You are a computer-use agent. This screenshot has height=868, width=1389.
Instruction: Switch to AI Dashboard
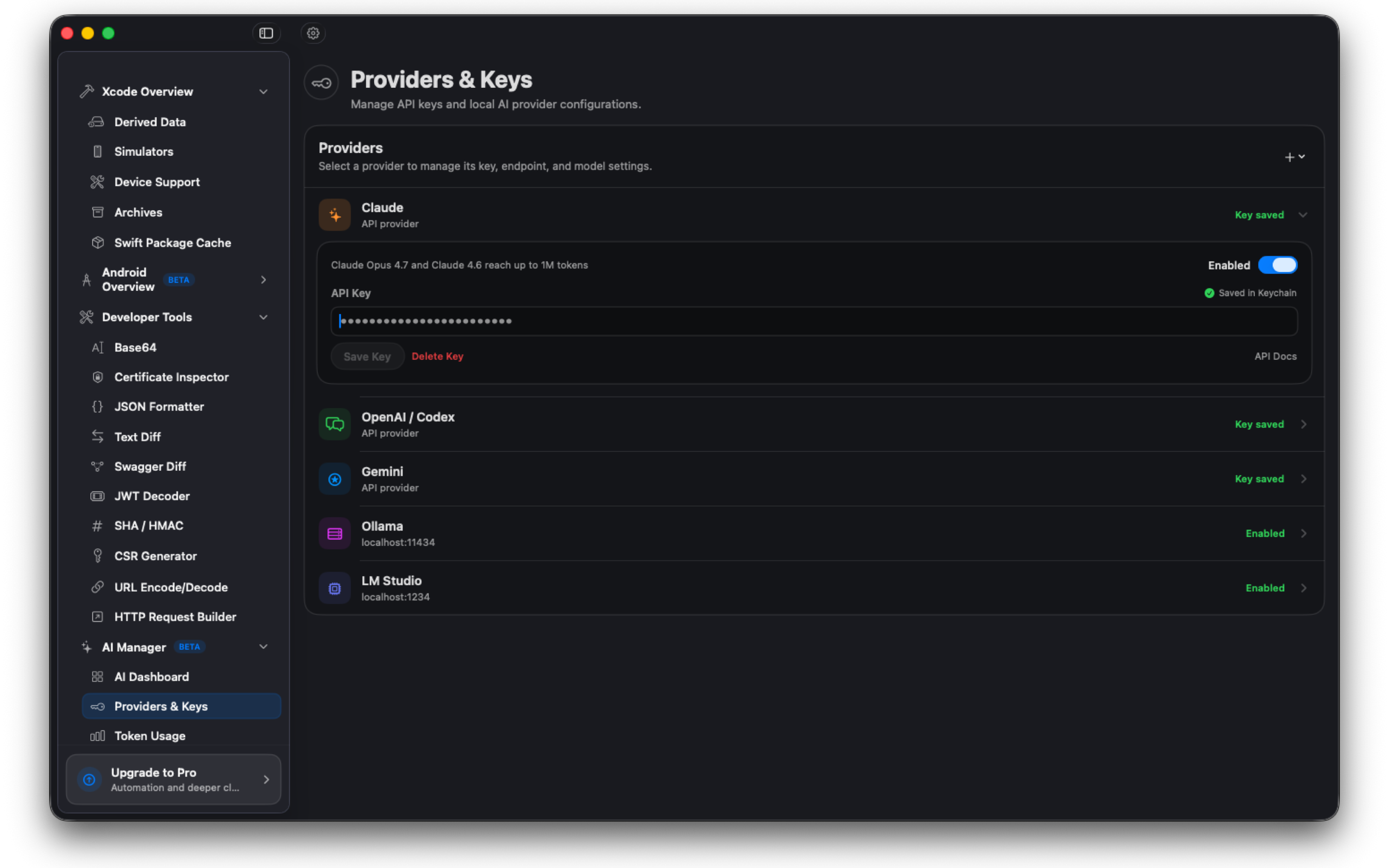(x=181, y=677)
